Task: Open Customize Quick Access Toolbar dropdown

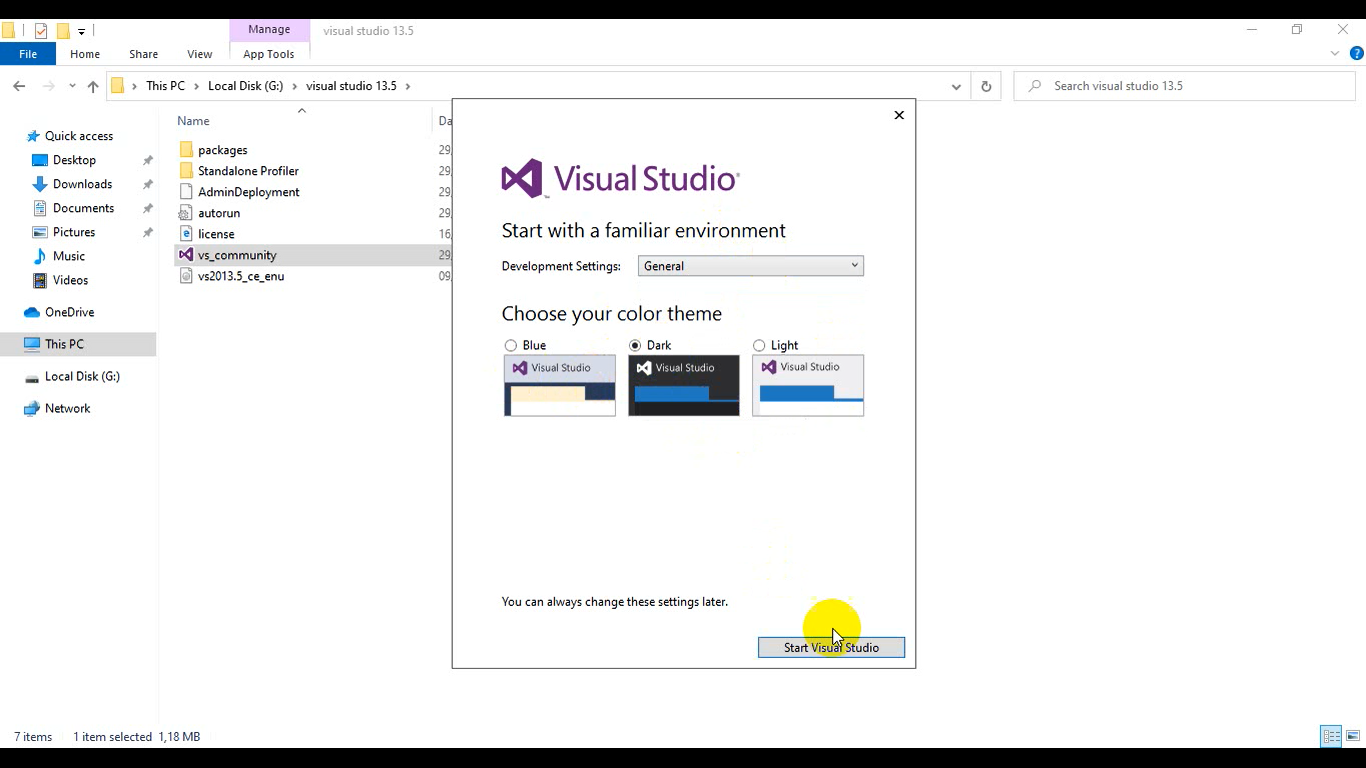Action: coord(81,31)
